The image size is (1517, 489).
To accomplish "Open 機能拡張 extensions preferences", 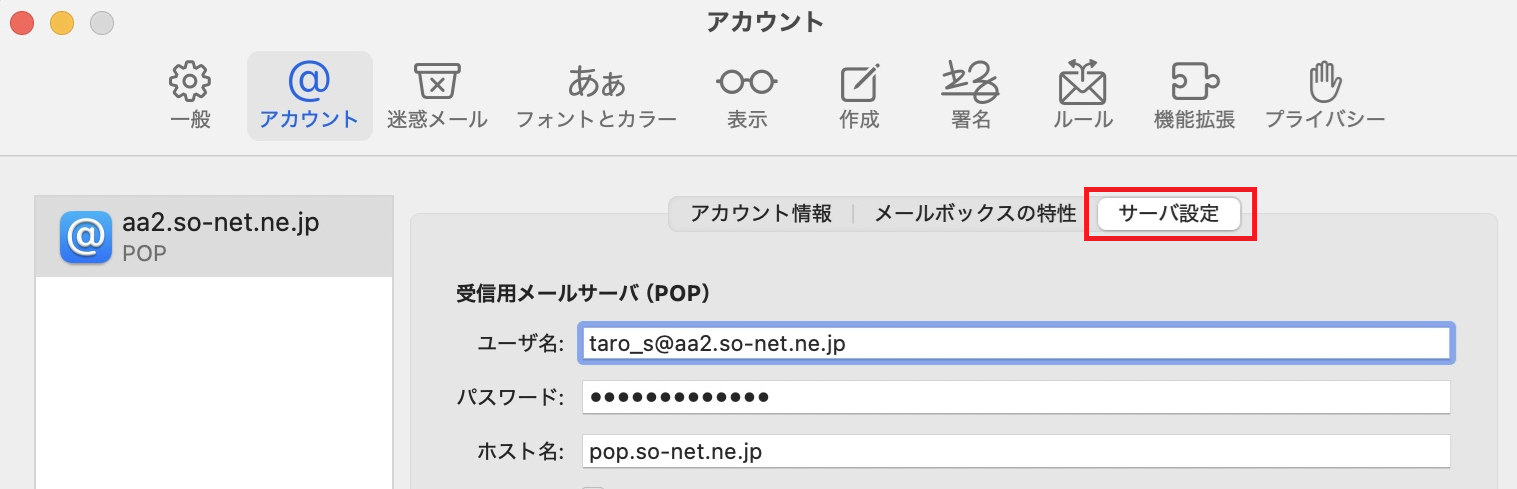I will pos(1194,96).
